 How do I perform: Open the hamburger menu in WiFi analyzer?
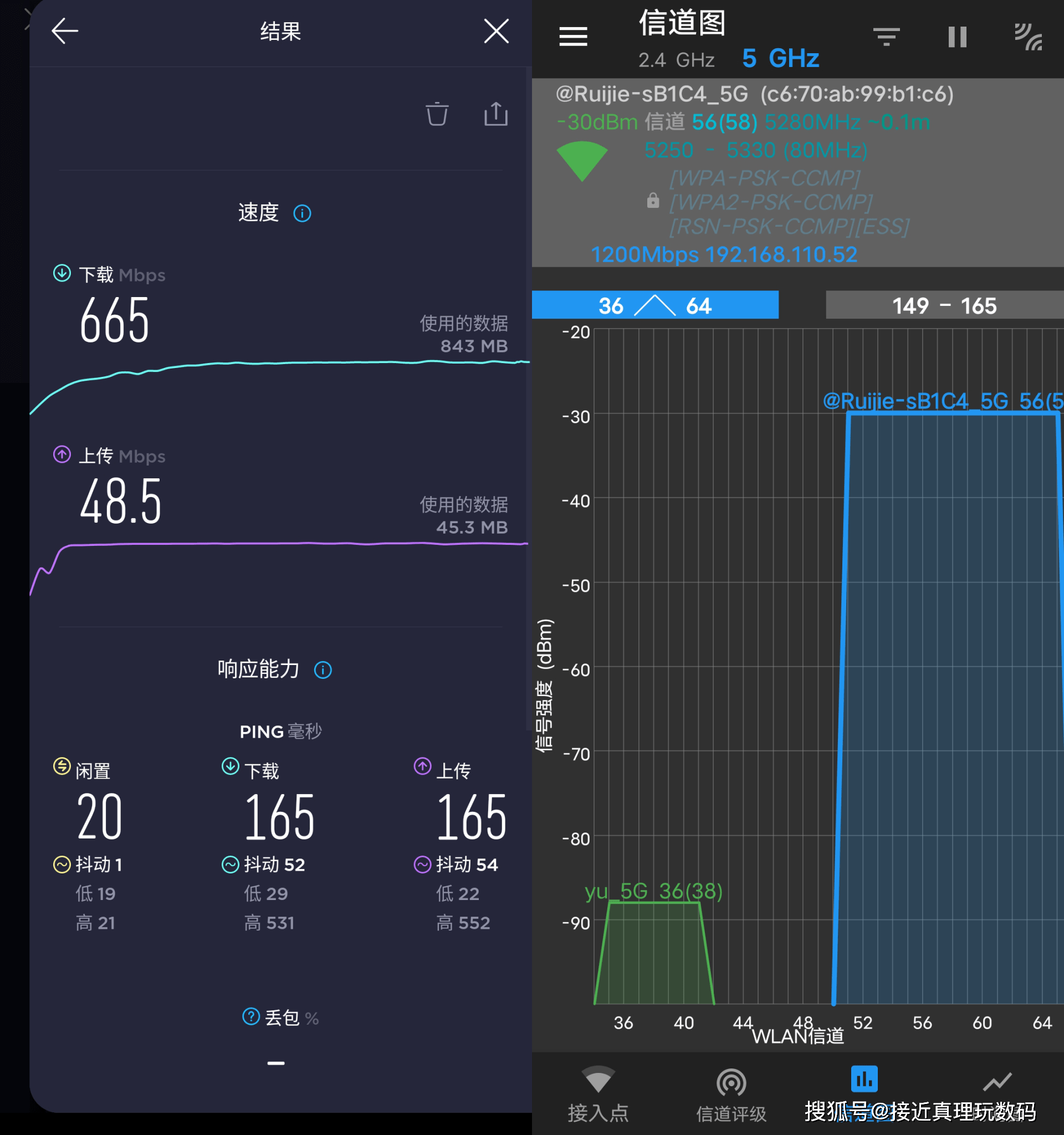pos(573,37)
